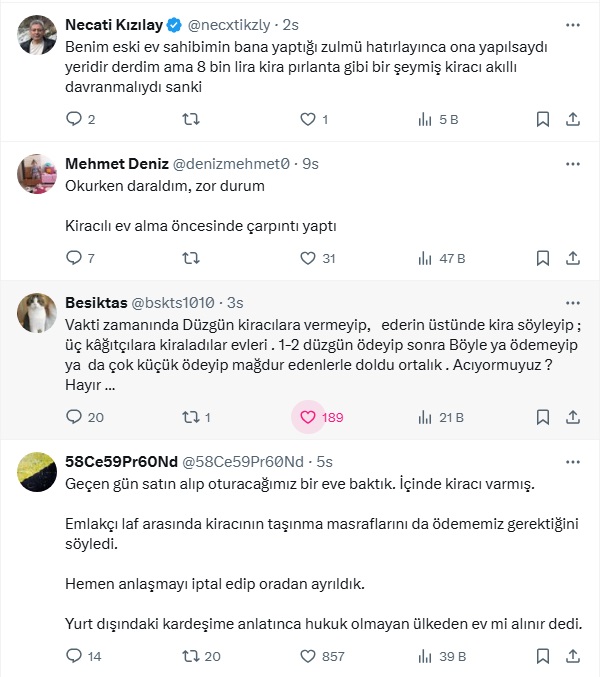Like 58Ce59Pr60Nd's tweet with 857 likes
The width and height of the screenshot is (611, 677).
pos(308,656)
